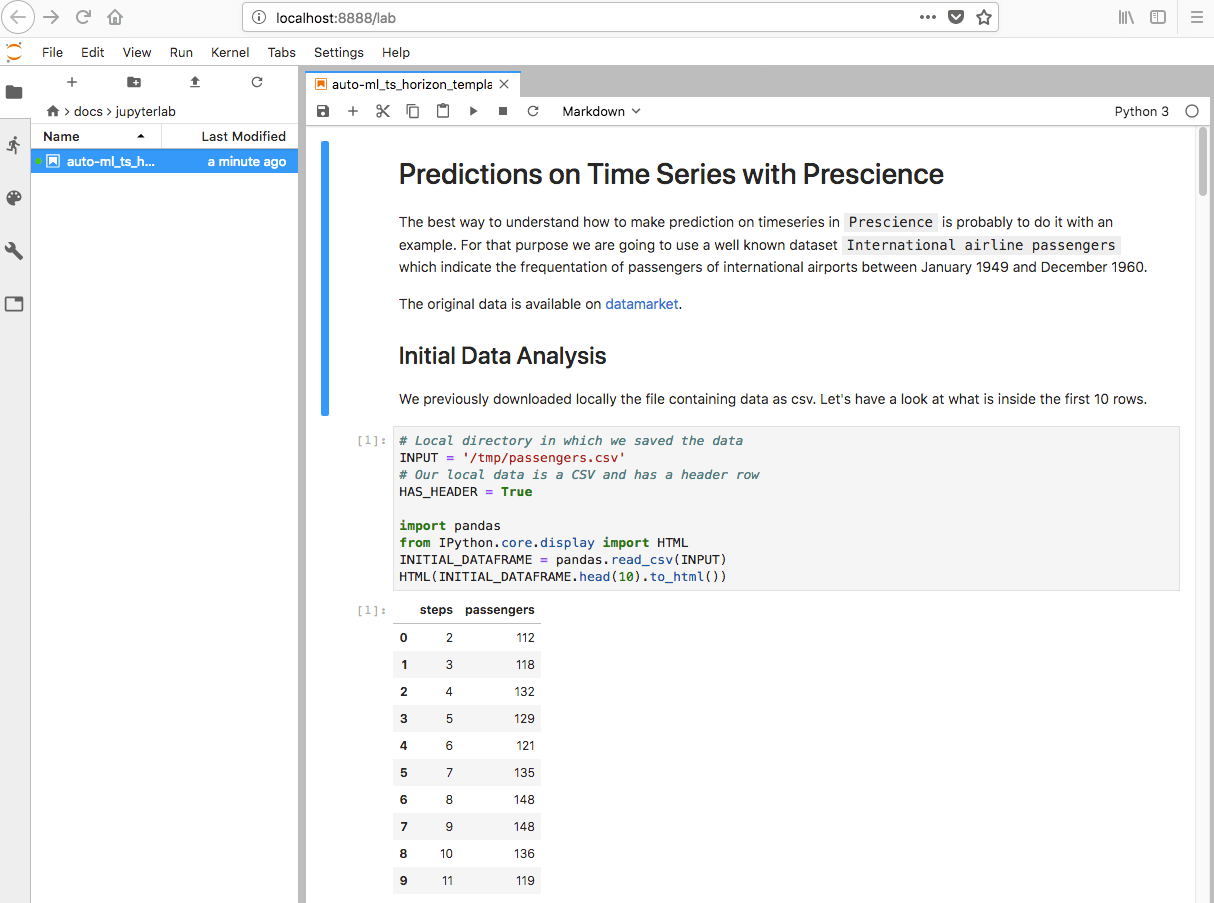Toggle the file browser sidebar folder icon

pyautogui.click(x=14, y=92)
